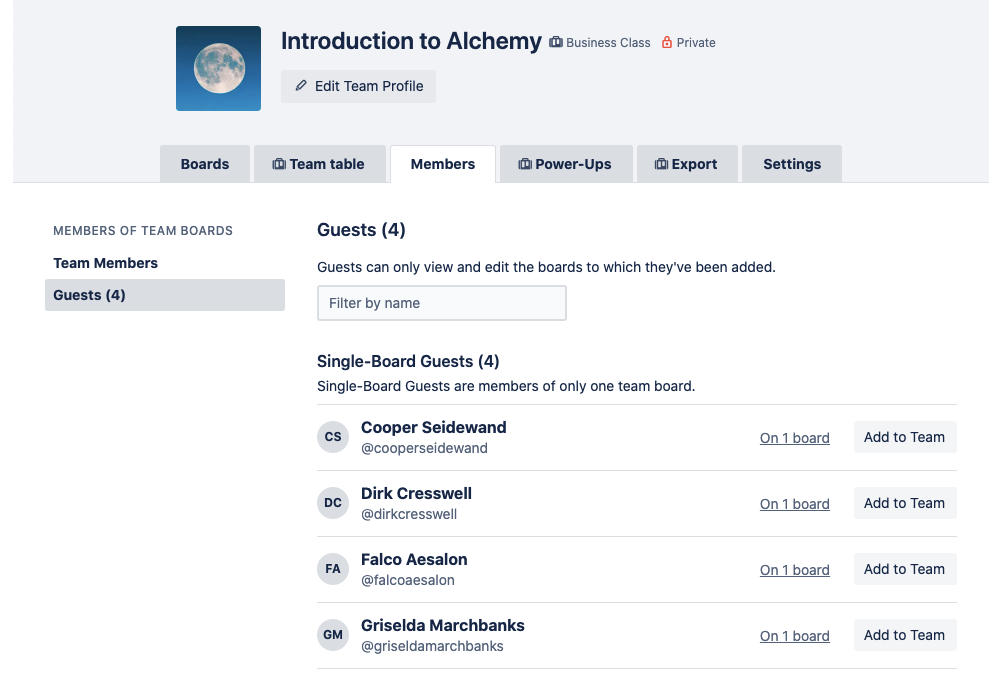Click Cooper Seidewand's CS avatar icon
Image resolution: width=989 pixels, height=694 pixels.
(333, 437)
